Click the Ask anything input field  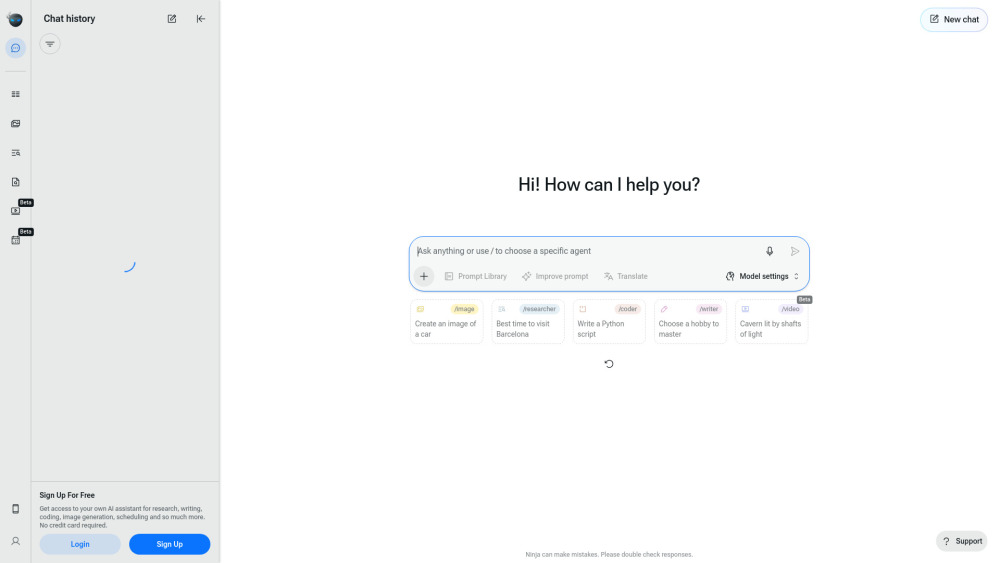point(585,251)
